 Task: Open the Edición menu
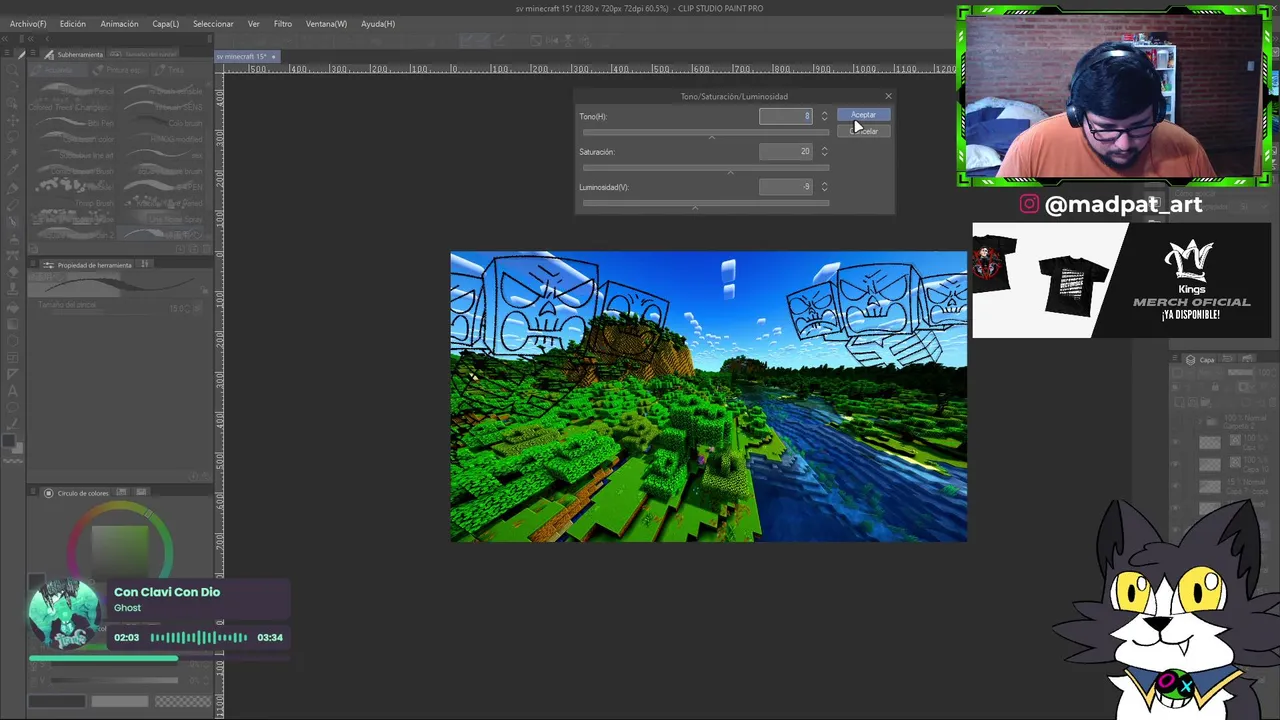point(72,23)
